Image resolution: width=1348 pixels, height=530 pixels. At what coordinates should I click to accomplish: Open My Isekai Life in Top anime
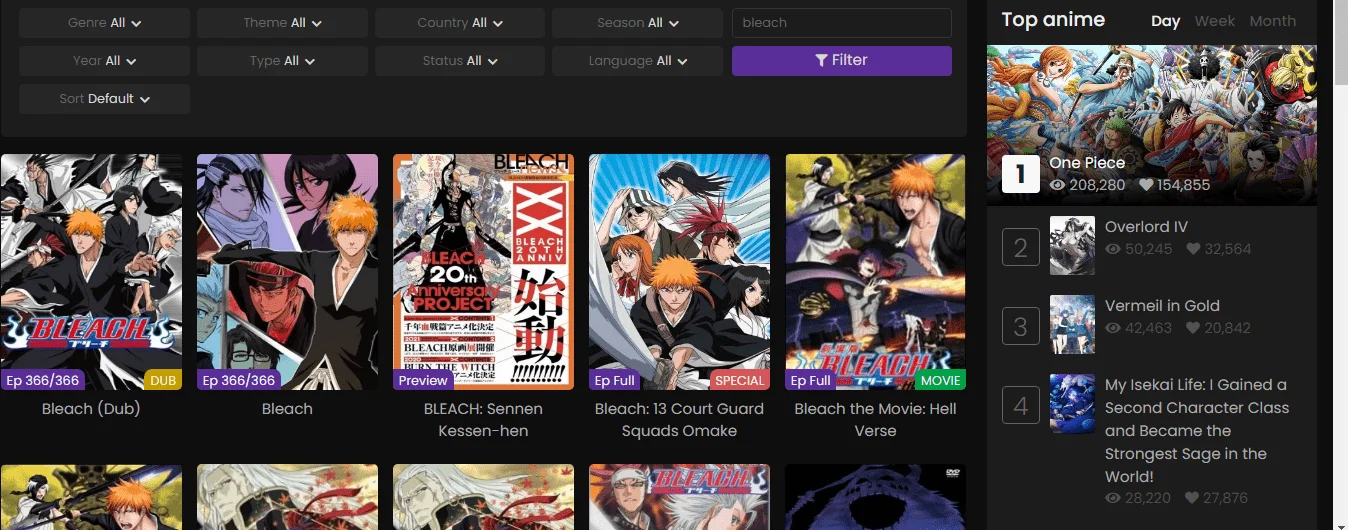(x=1197, y=431)
